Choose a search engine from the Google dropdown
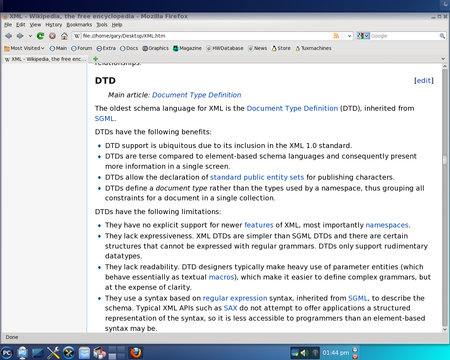450x360 pixels. point(363,36)
